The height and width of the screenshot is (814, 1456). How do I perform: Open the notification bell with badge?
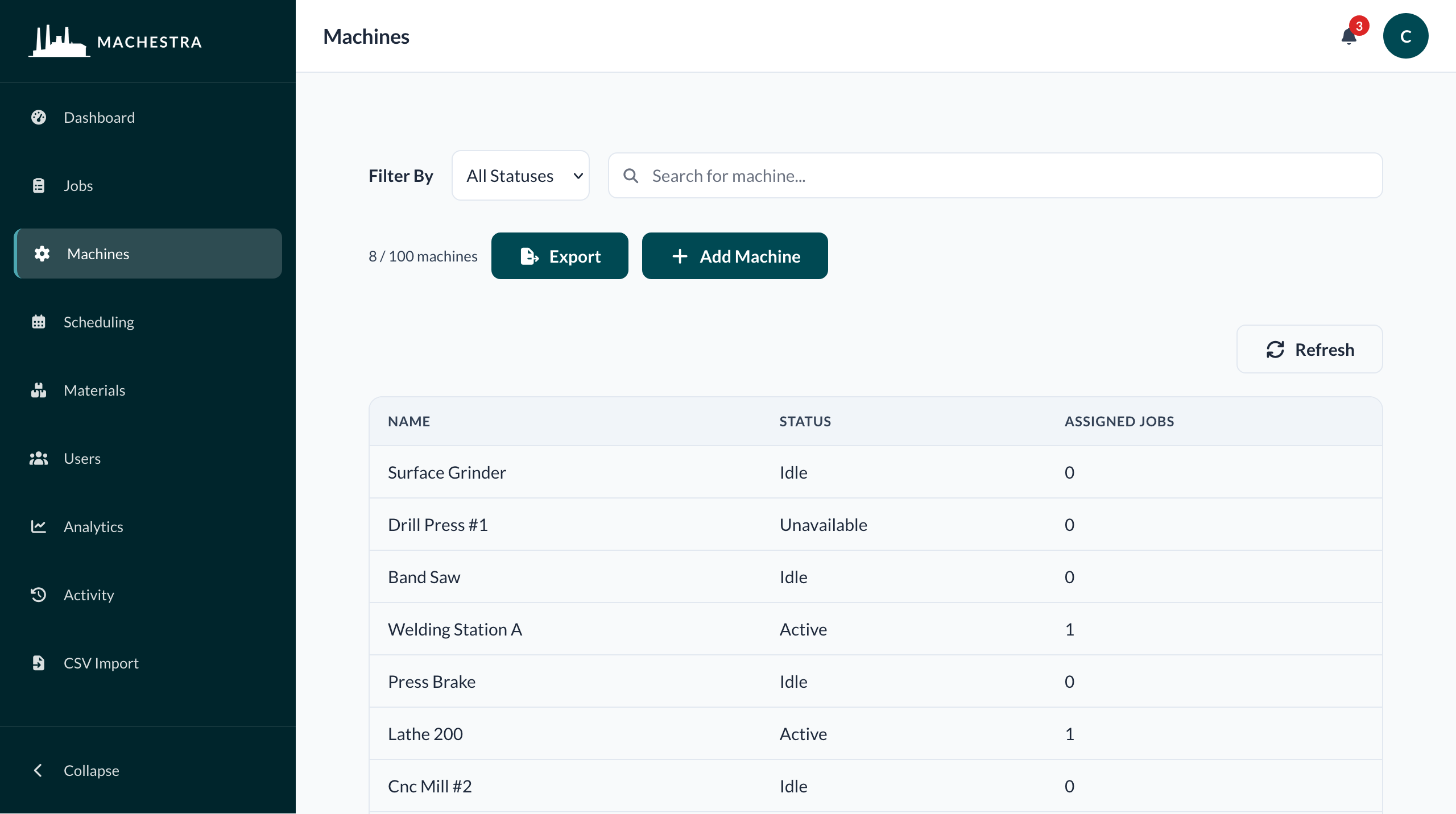coord(1349,36)
